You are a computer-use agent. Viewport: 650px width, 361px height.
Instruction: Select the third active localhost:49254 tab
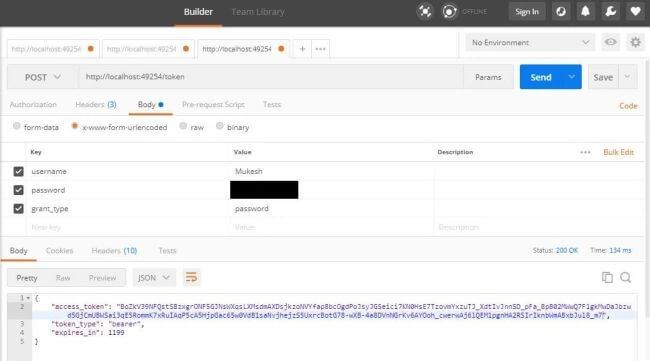(243, 49)
